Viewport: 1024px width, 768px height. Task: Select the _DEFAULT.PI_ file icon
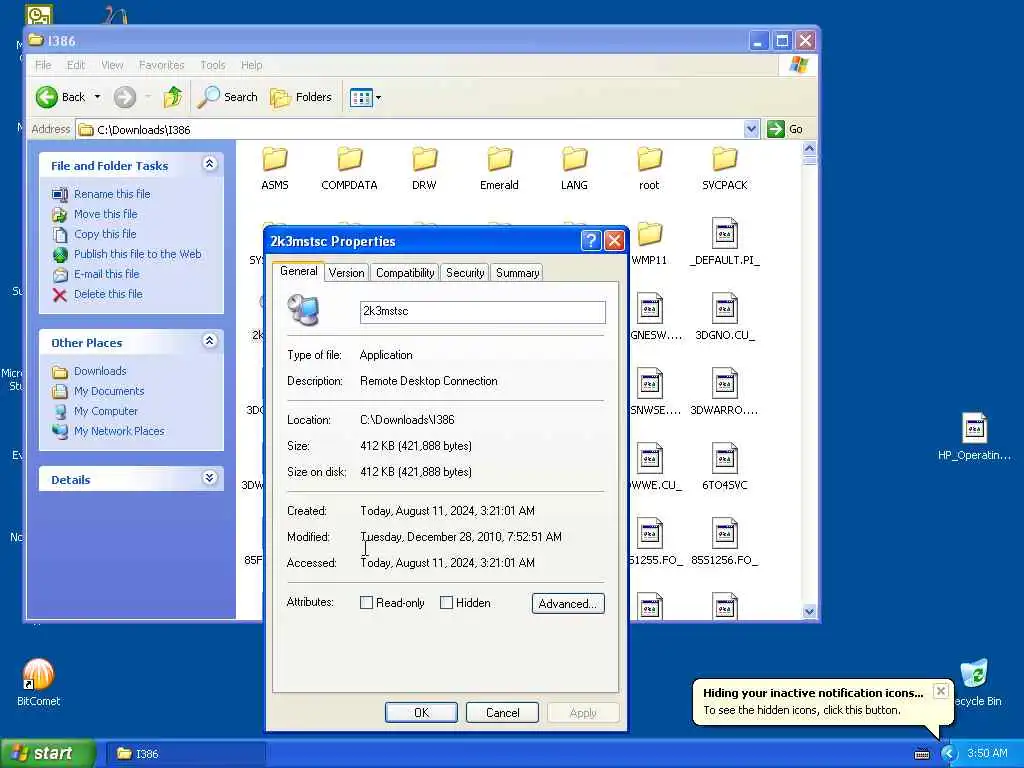click(724, 234)
